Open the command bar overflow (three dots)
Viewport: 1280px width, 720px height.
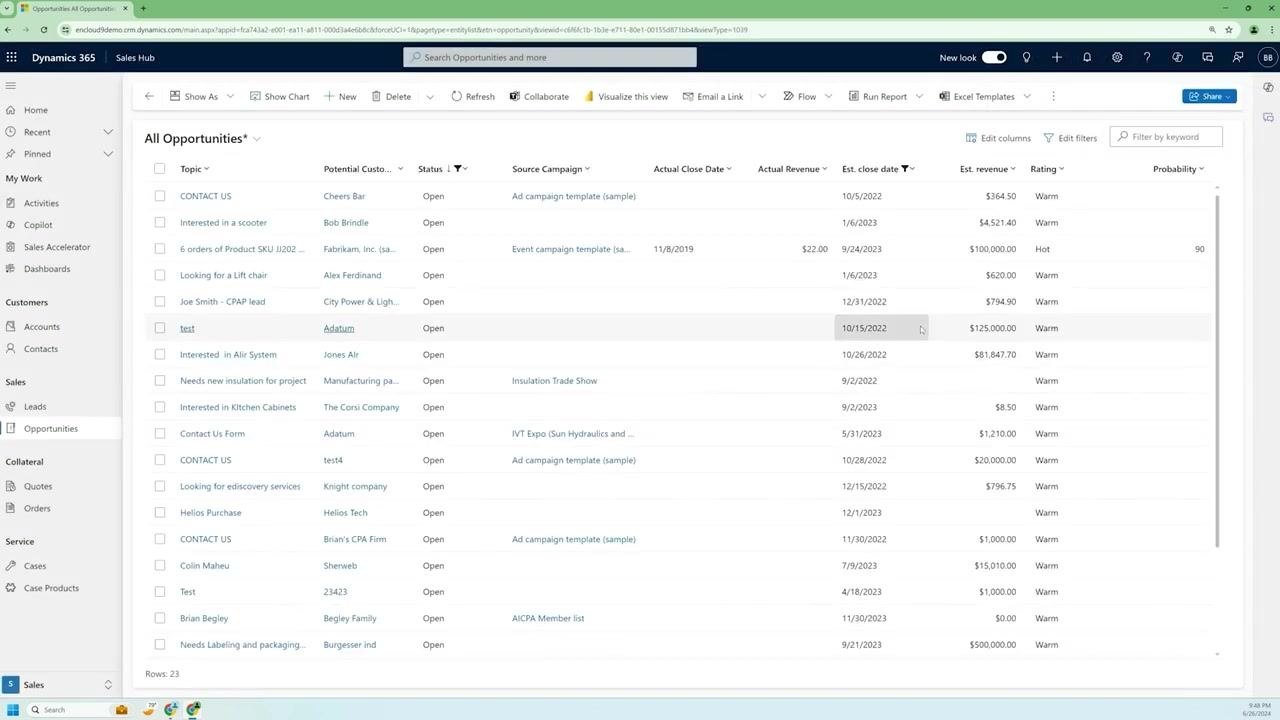[1053, 96]
